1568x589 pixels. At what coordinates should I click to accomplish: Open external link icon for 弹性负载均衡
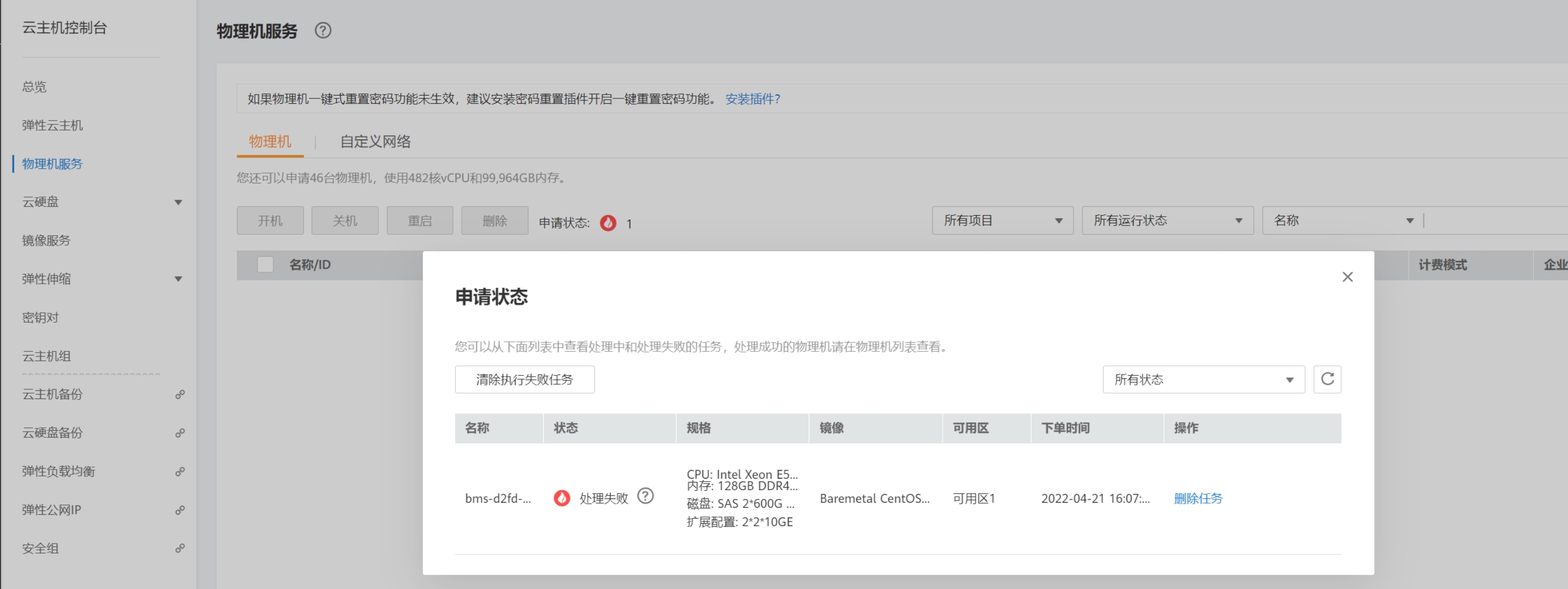tap(180, 472)
